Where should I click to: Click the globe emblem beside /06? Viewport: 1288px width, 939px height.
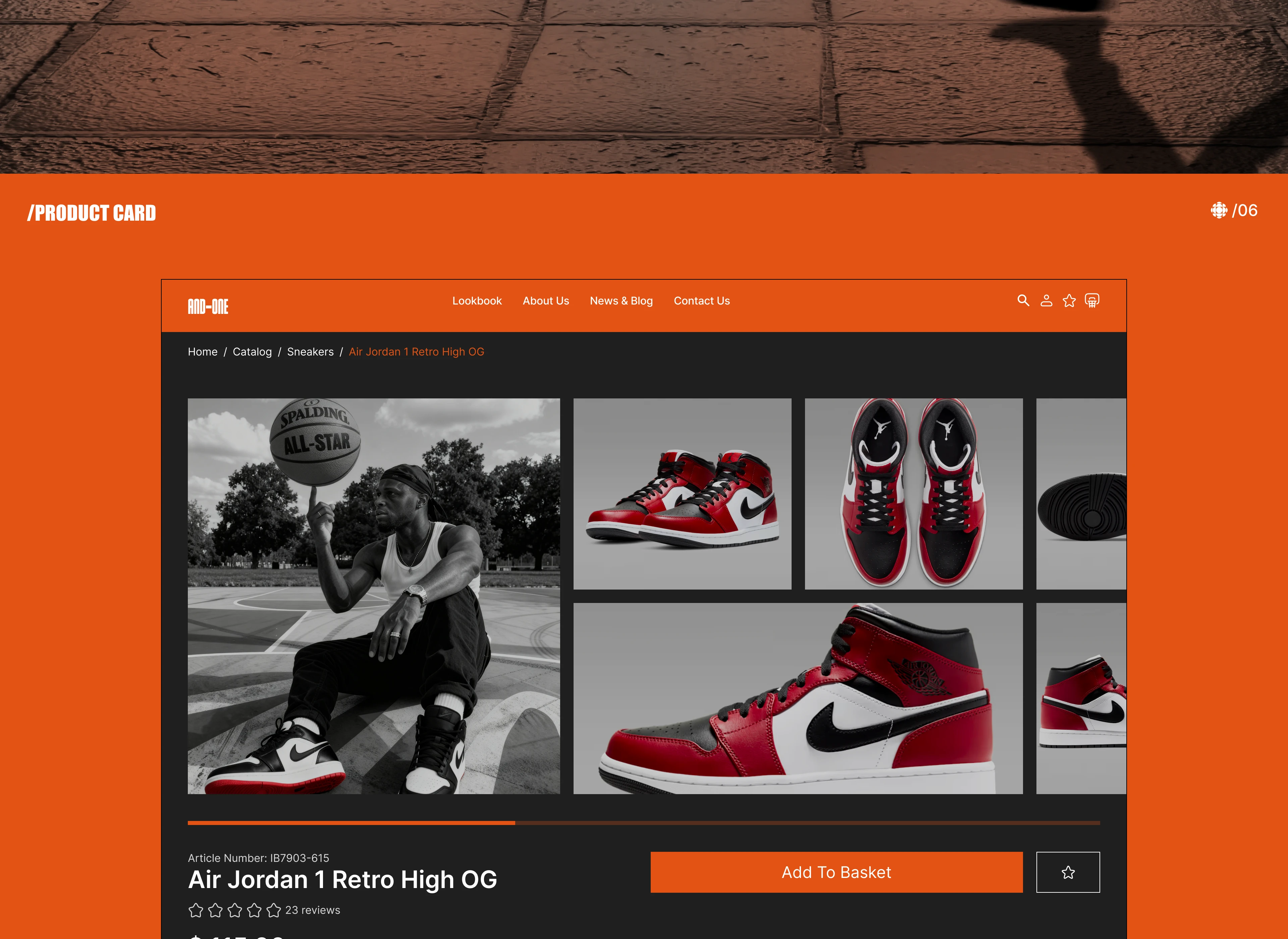[1220, 210]
